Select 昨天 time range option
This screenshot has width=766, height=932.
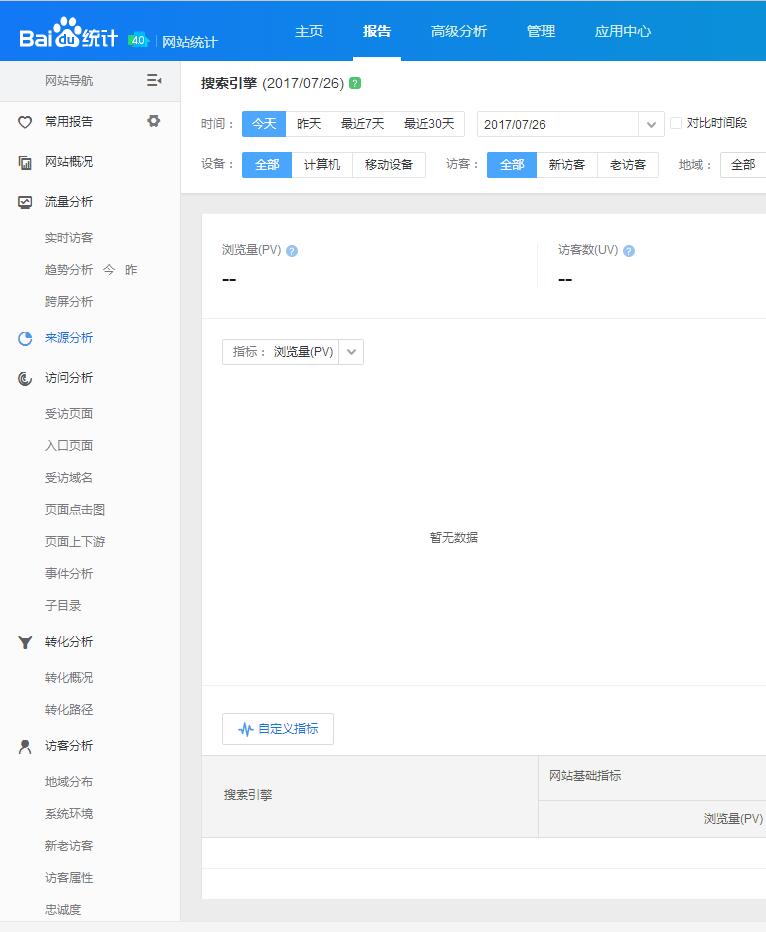click(x=309, y=124)
